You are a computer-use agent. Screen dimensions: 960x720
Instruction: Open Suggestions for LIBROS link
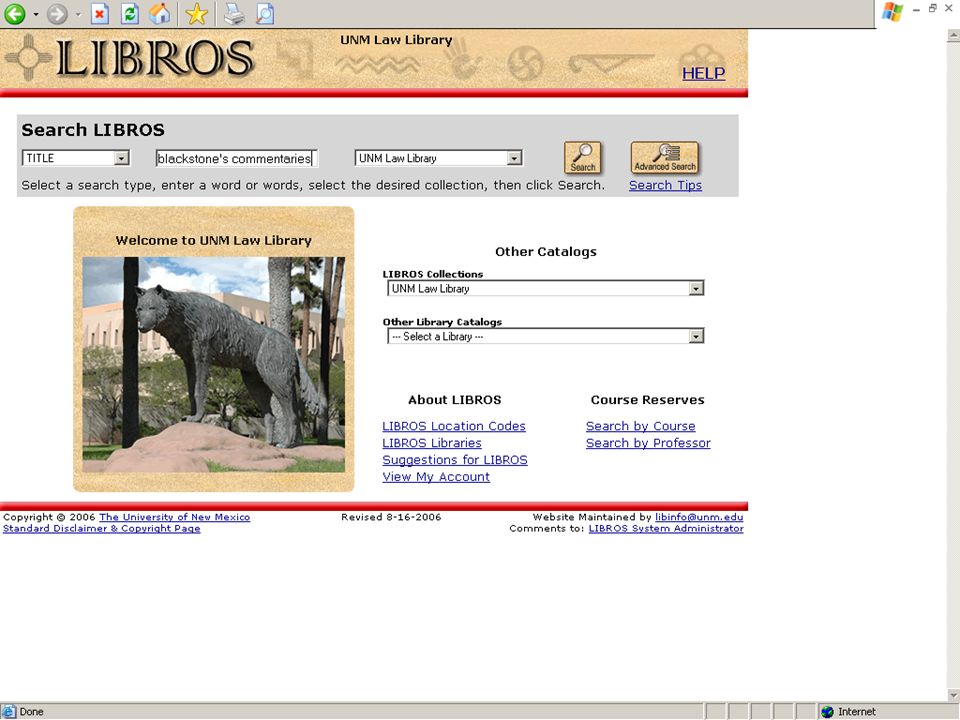pyautogui.click(x=455, y=460)
